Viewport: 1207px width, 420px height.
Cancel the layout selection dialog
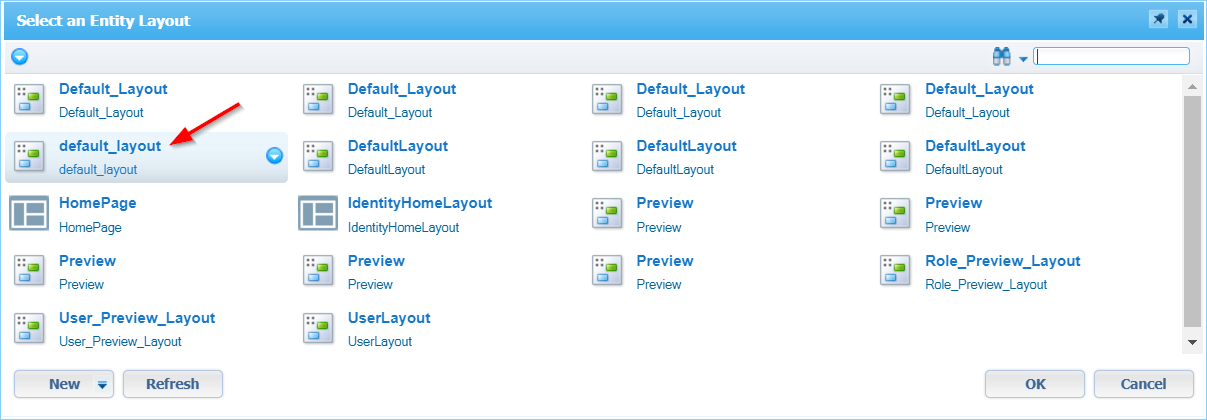[1143, 384]
